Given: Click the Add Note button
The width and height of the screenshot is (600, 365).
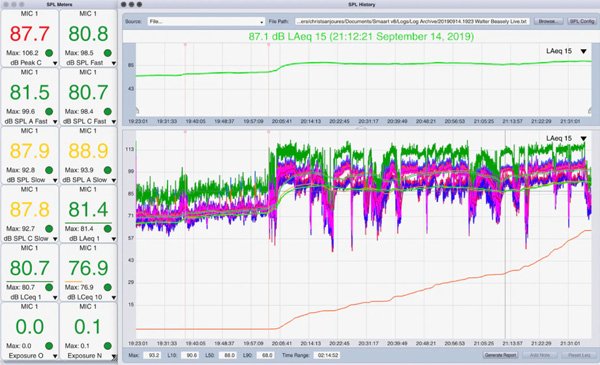Looking at the screenshot, I should [x=540, y=355].
